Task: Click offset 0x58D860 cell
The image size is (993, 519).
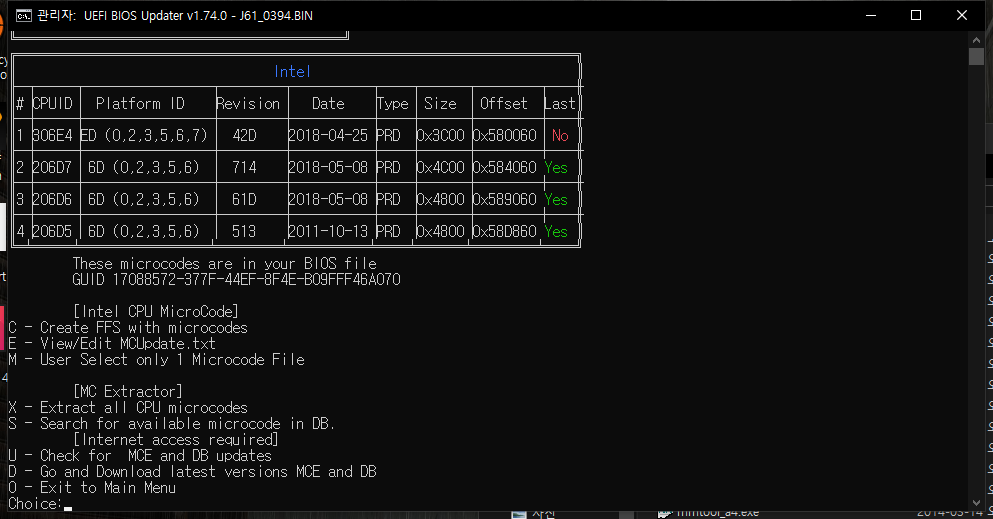Action: tap(505, 231)
